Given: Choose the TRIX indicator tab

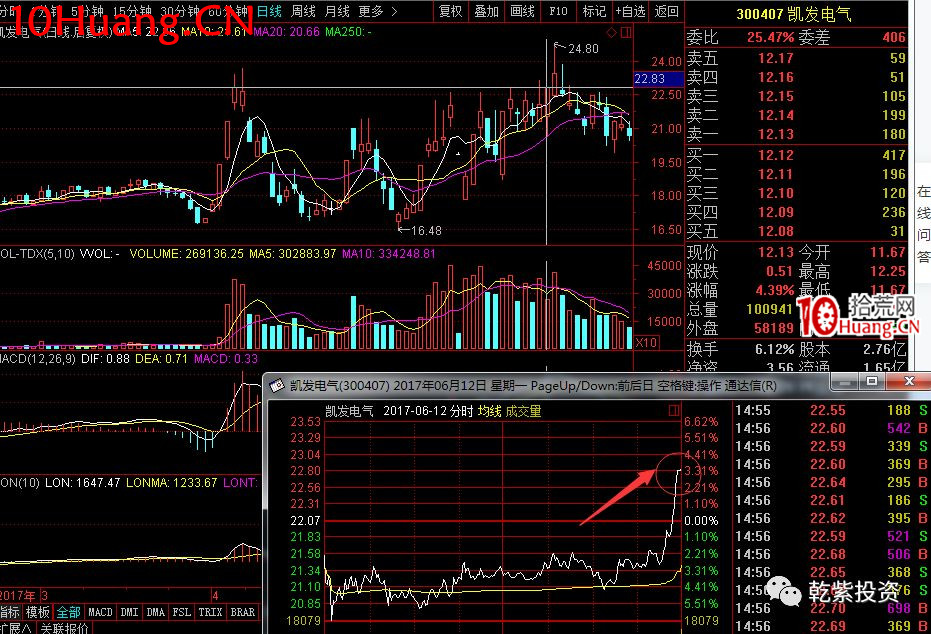Looking at the screenshot, I should pos(210,612).
